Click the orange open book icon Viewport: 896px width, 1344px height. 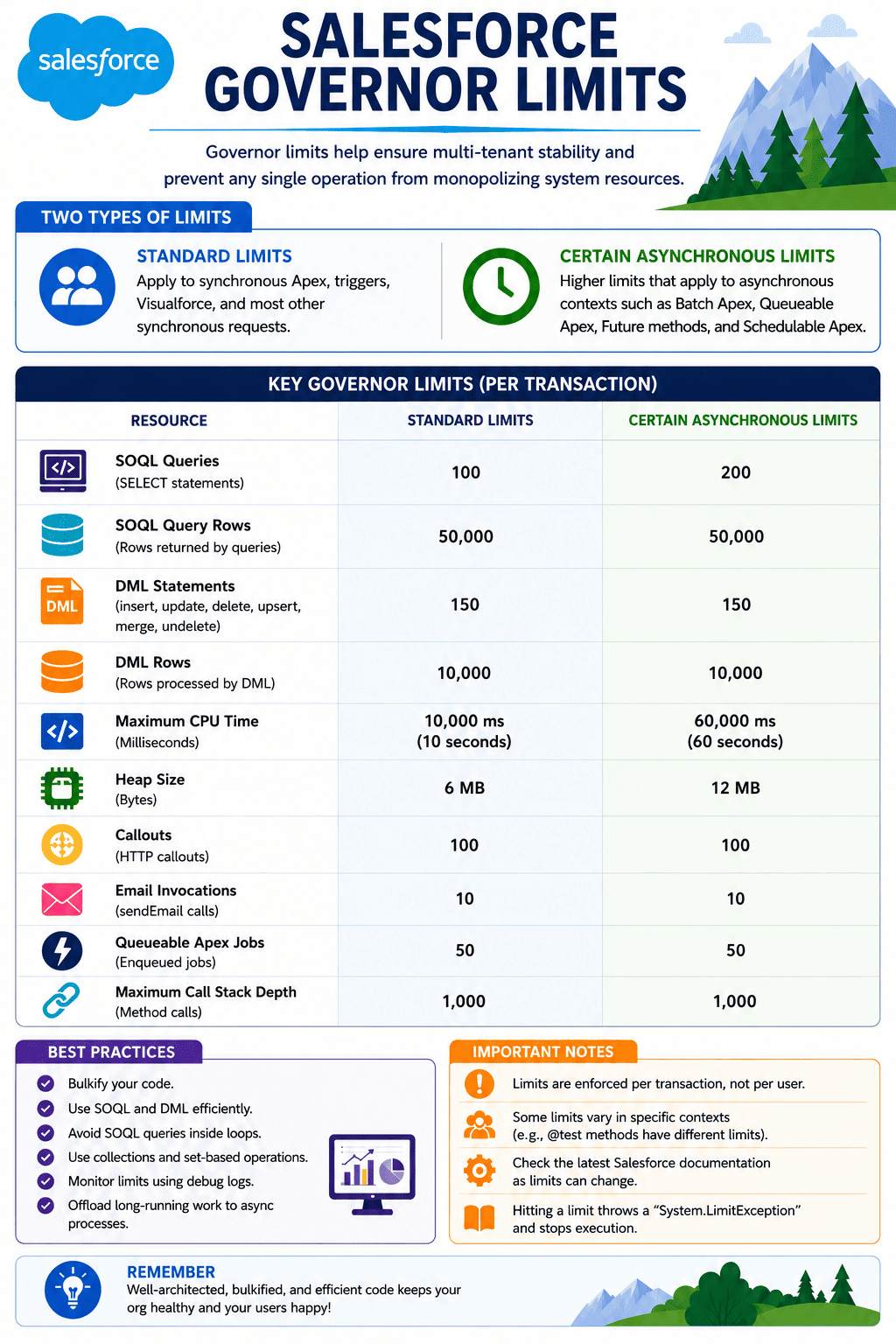click(x=479, y=1218)
